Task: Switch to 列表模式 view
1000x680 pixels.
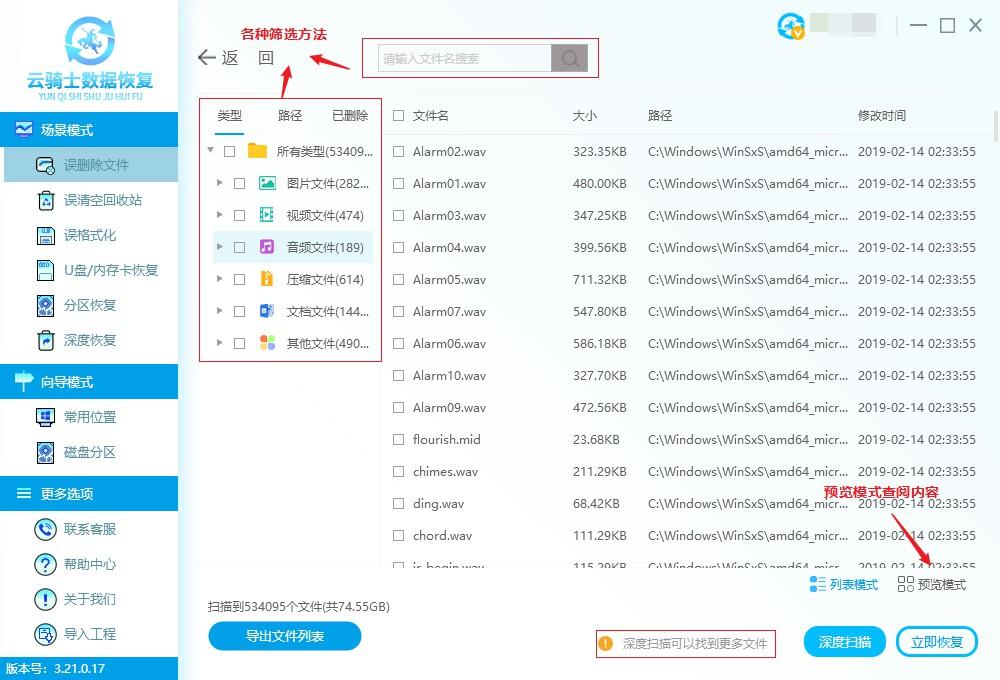Action: pyautogui.click(x=844, y=584)
